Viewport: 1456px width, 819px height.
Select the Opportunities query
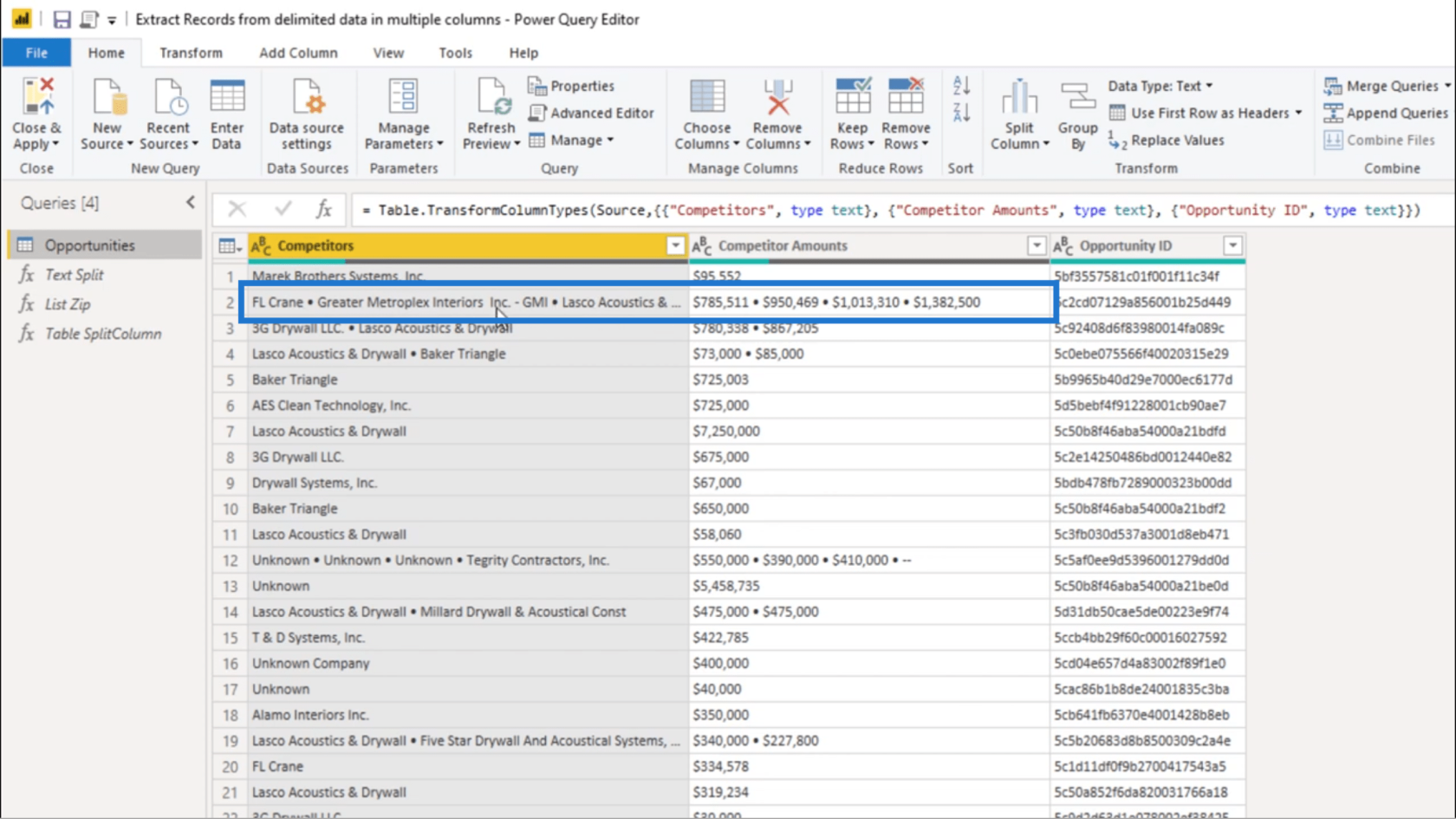[105, 245]
